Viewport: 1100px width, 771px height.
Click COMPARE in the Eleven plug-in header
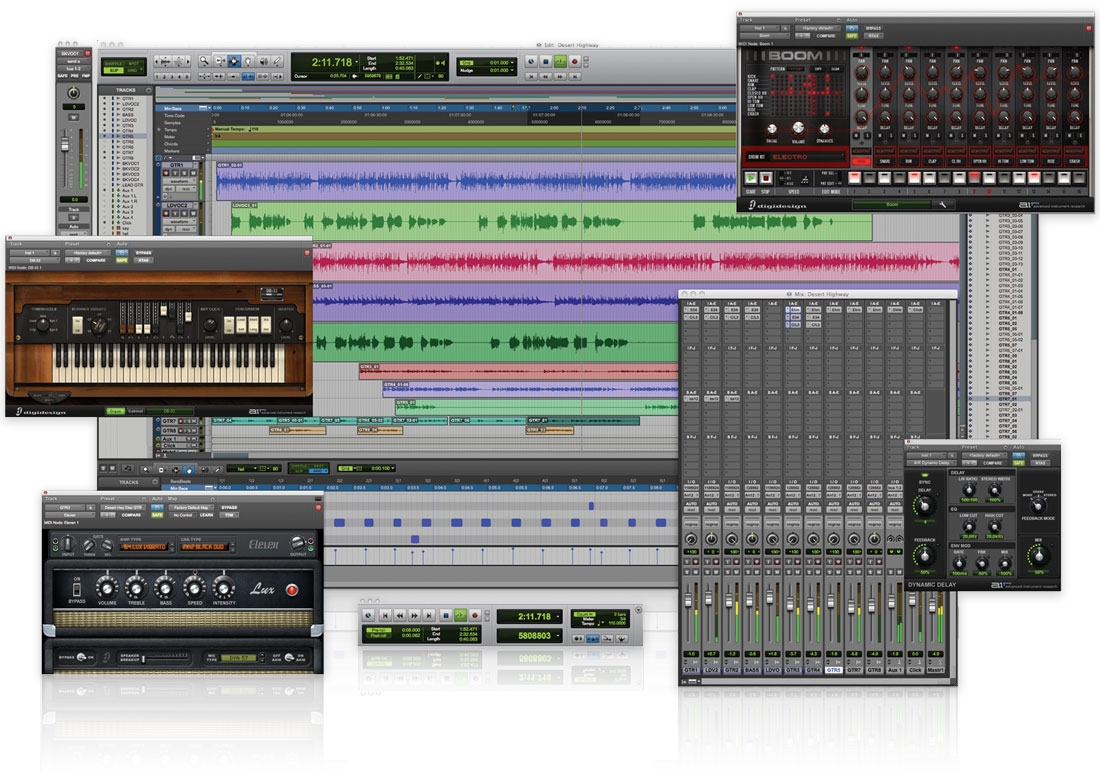pos(131,515)
